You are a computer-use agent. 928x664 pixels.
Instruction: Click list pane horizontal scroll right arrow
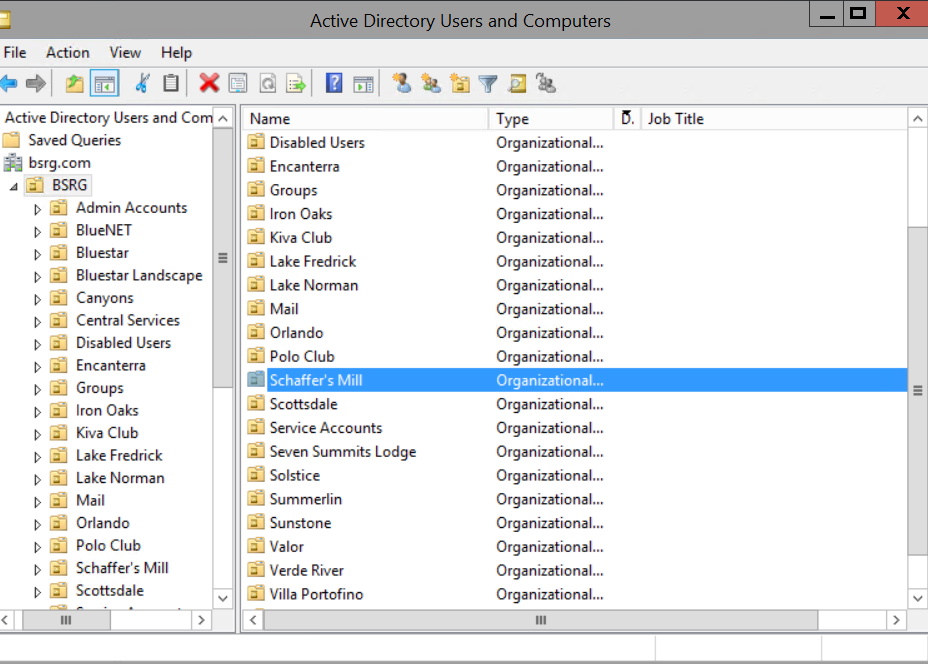[x=896, y=620]
